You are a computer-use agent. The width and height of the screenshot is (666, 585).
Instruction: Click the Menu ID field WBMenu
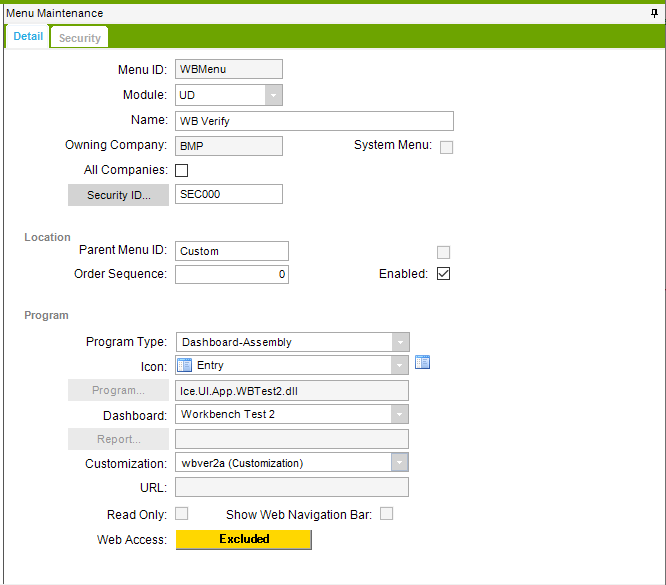(x=229, y=69)
